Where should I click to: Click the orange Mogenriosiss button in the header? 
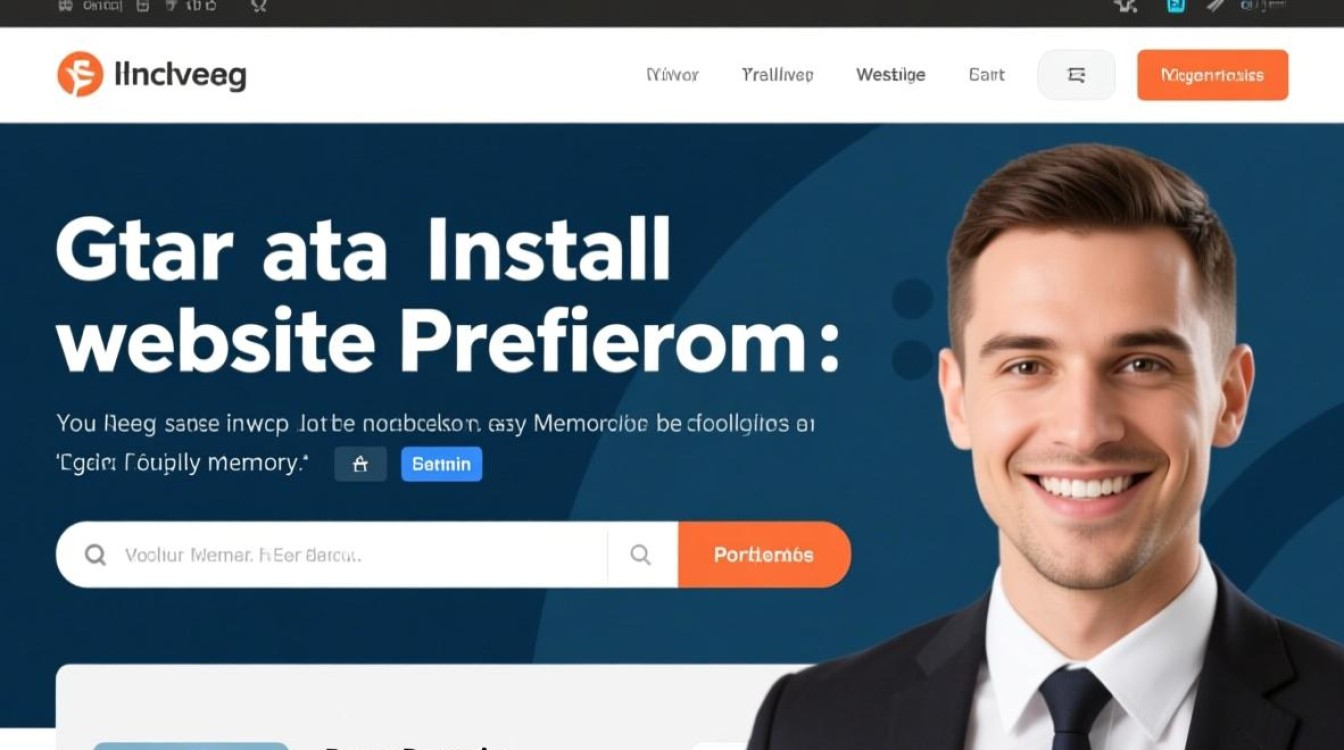click(1212, 75)
